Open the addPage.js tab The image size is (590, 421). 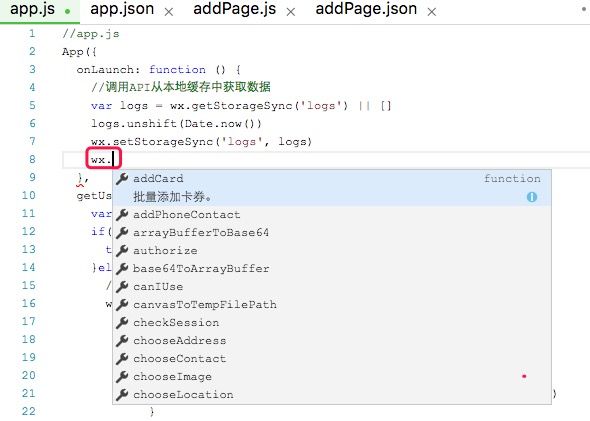(x=234, y=9)
